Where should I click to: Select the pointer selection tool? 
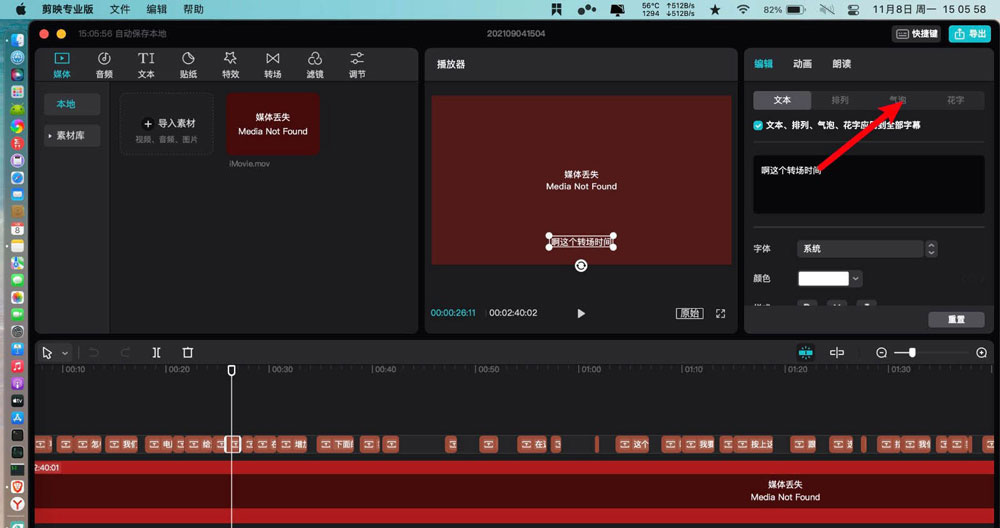click(x=47, y=353)
